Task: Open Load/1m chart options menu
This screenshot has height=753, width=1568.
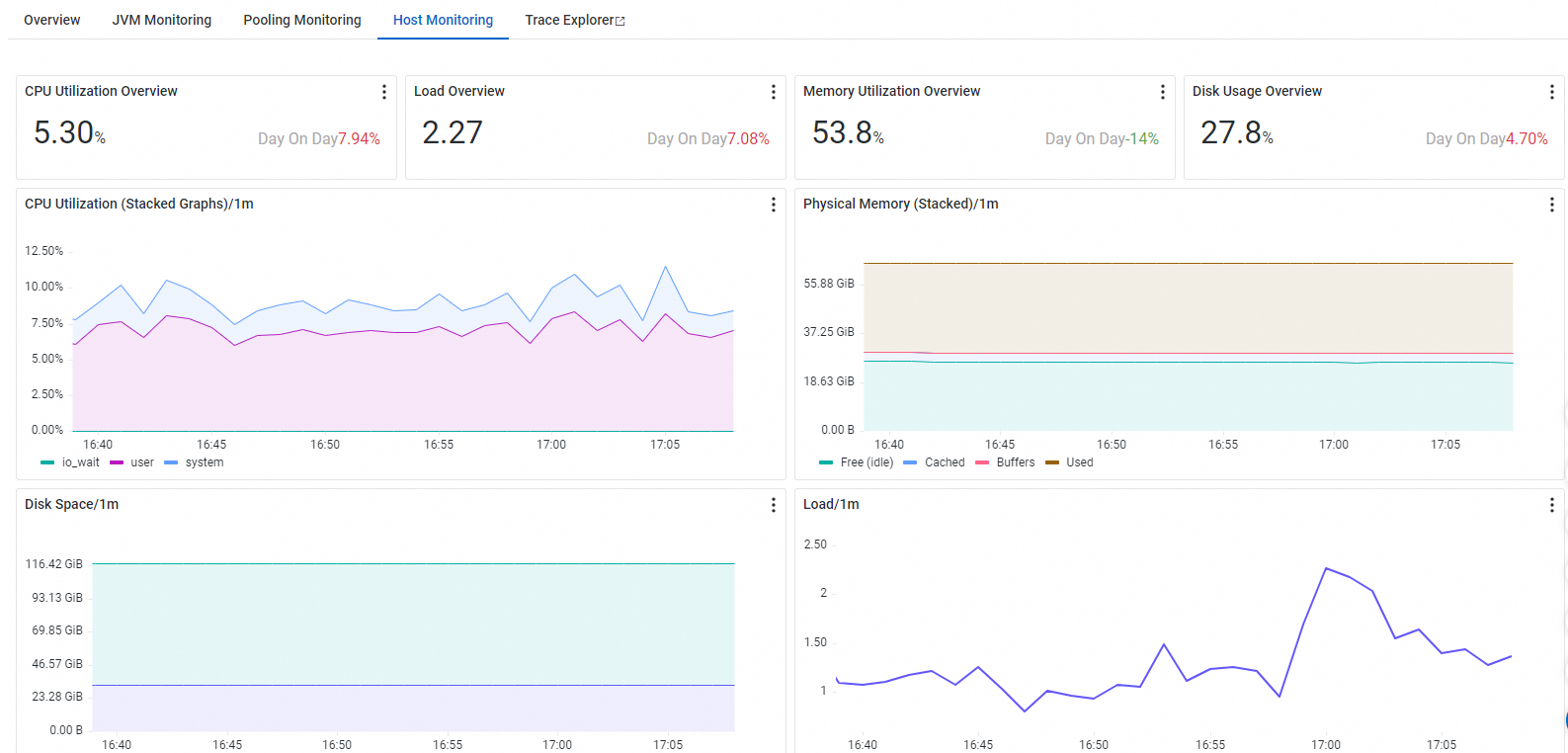Action: pos(1552,505)
